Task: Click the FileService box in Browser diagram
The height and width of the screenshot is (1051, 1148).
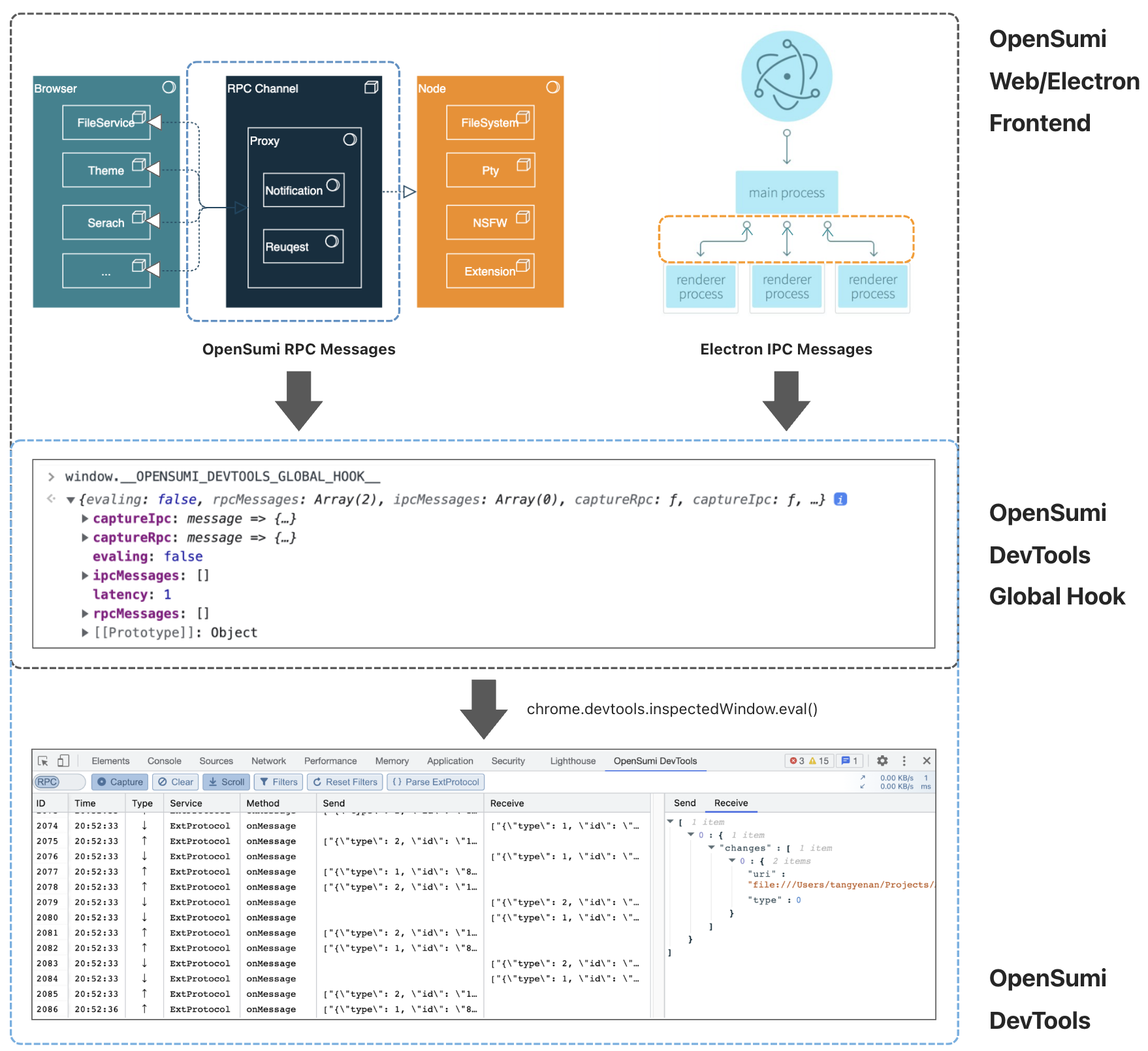Action: coord(106,123)
